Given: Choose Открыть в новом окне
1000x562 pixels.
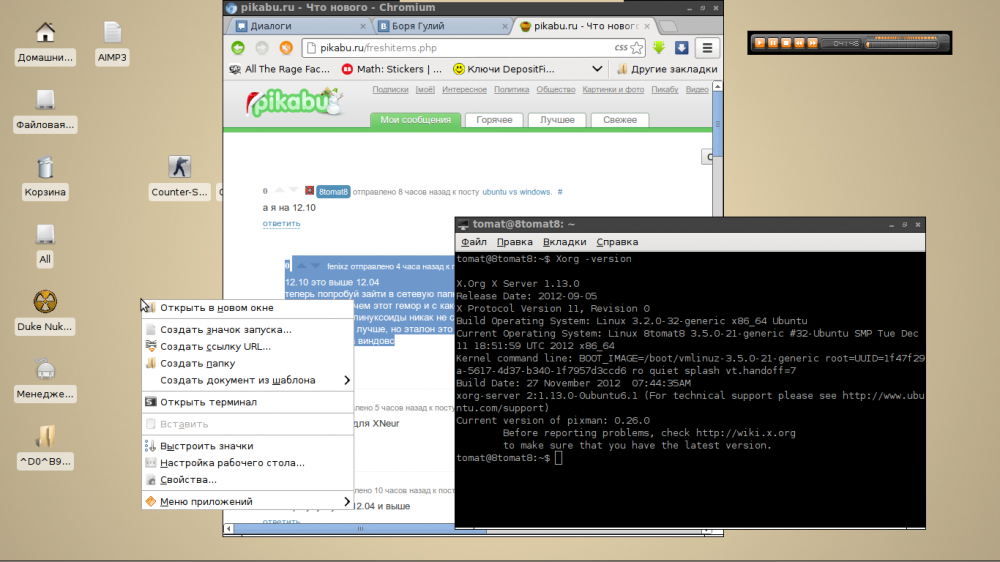Looking at the screenshot, I should [247, 307].
